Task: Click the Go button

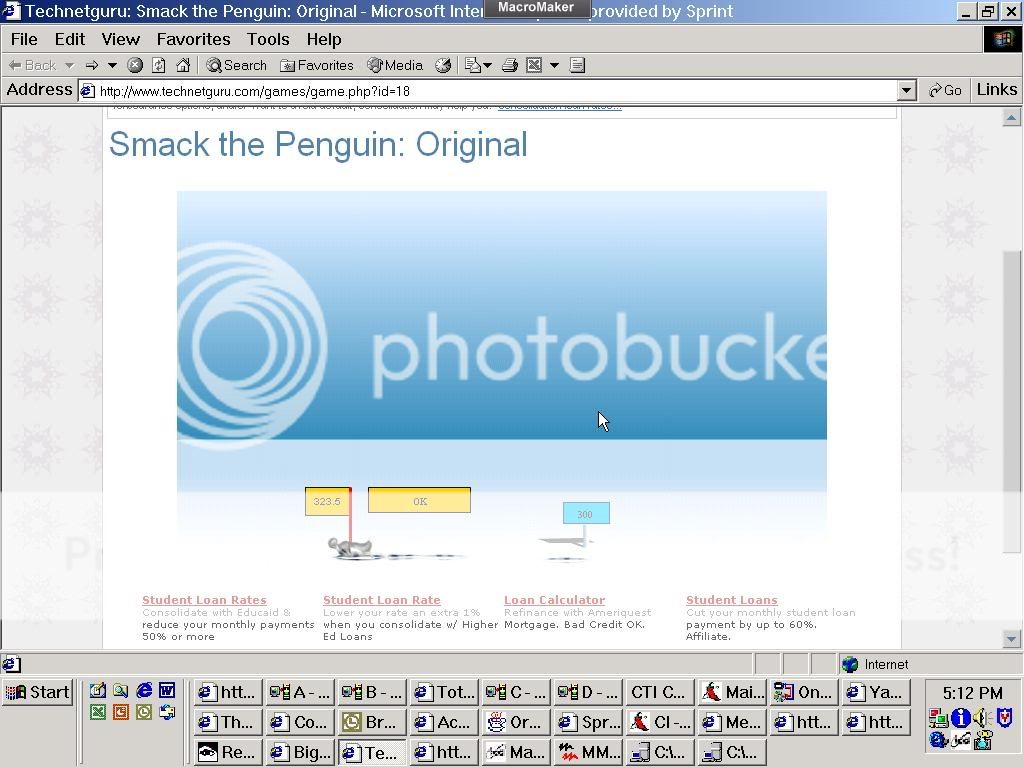Action: (945, 90)
